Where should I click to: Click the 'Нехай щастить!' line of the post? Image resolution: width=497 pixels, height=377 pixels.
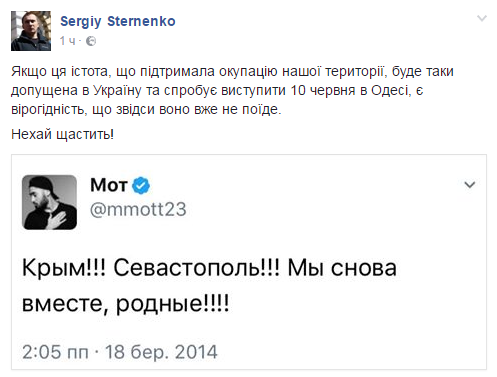click(62, 134)
